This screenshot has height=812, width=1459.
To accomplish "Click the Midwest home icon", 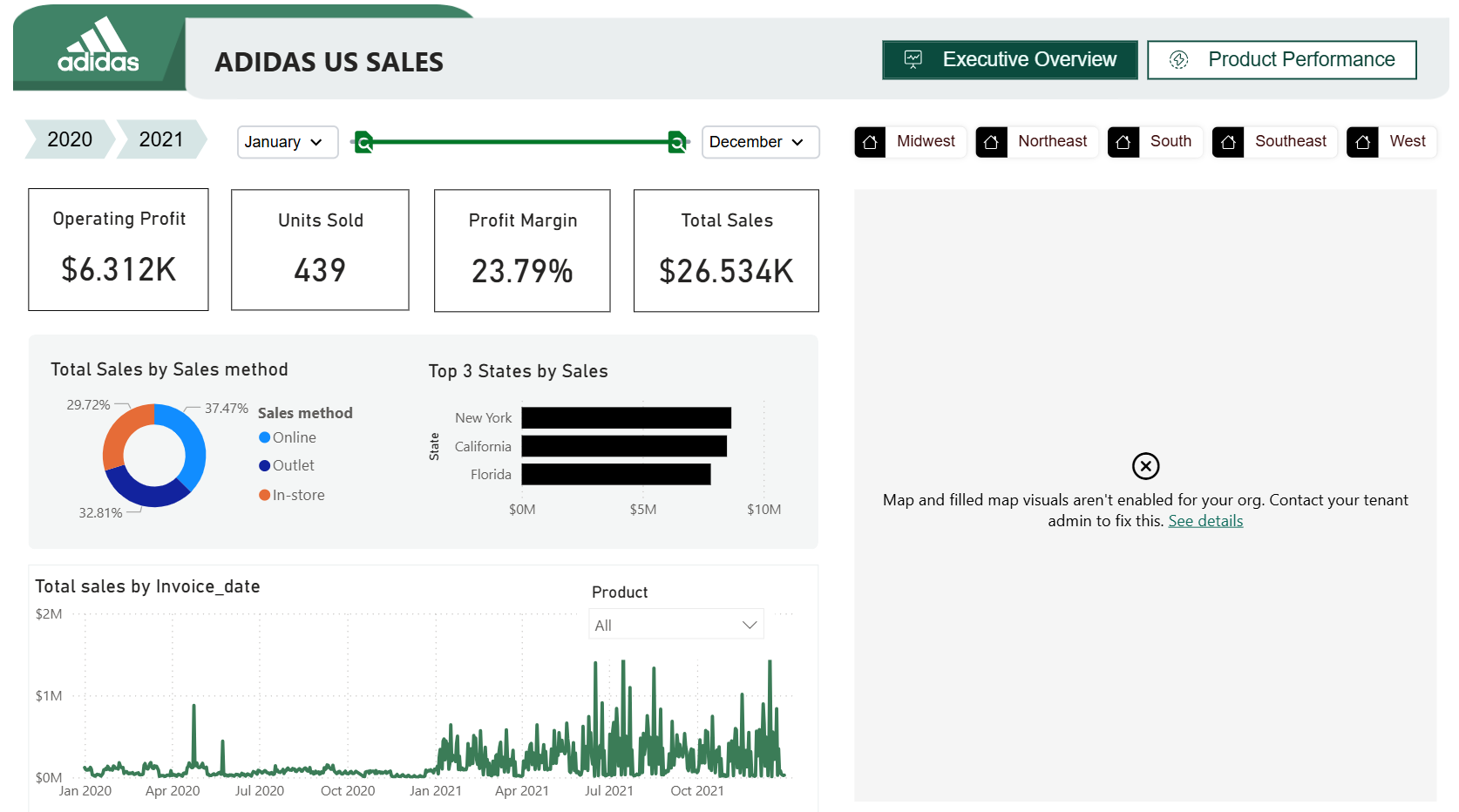I will (870, 141).
